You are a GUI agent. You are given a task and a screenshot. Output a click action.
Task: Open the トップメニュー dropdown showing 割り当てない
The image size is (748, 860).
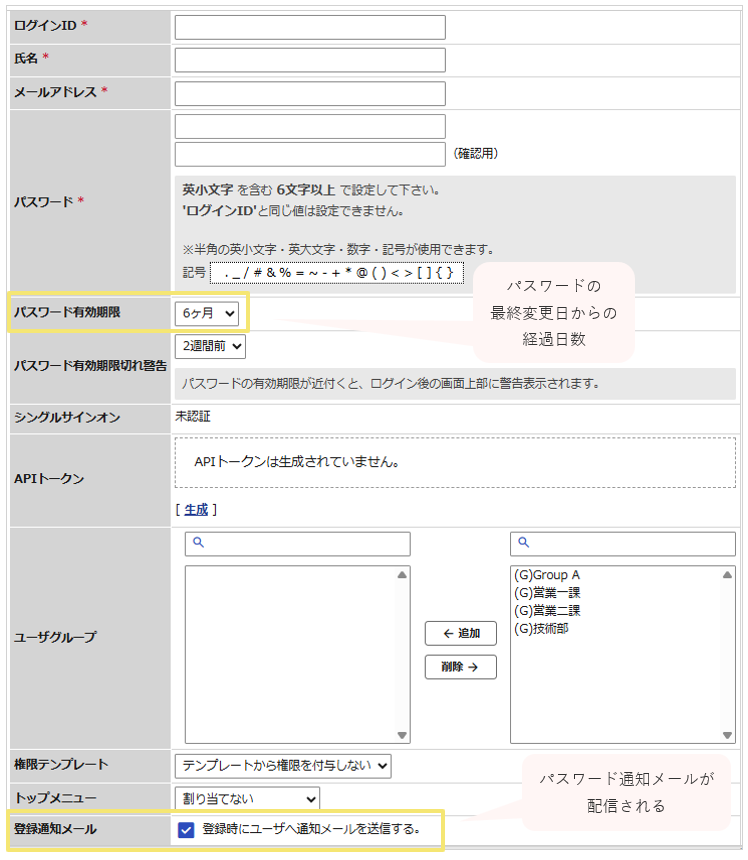click(247, 799)
